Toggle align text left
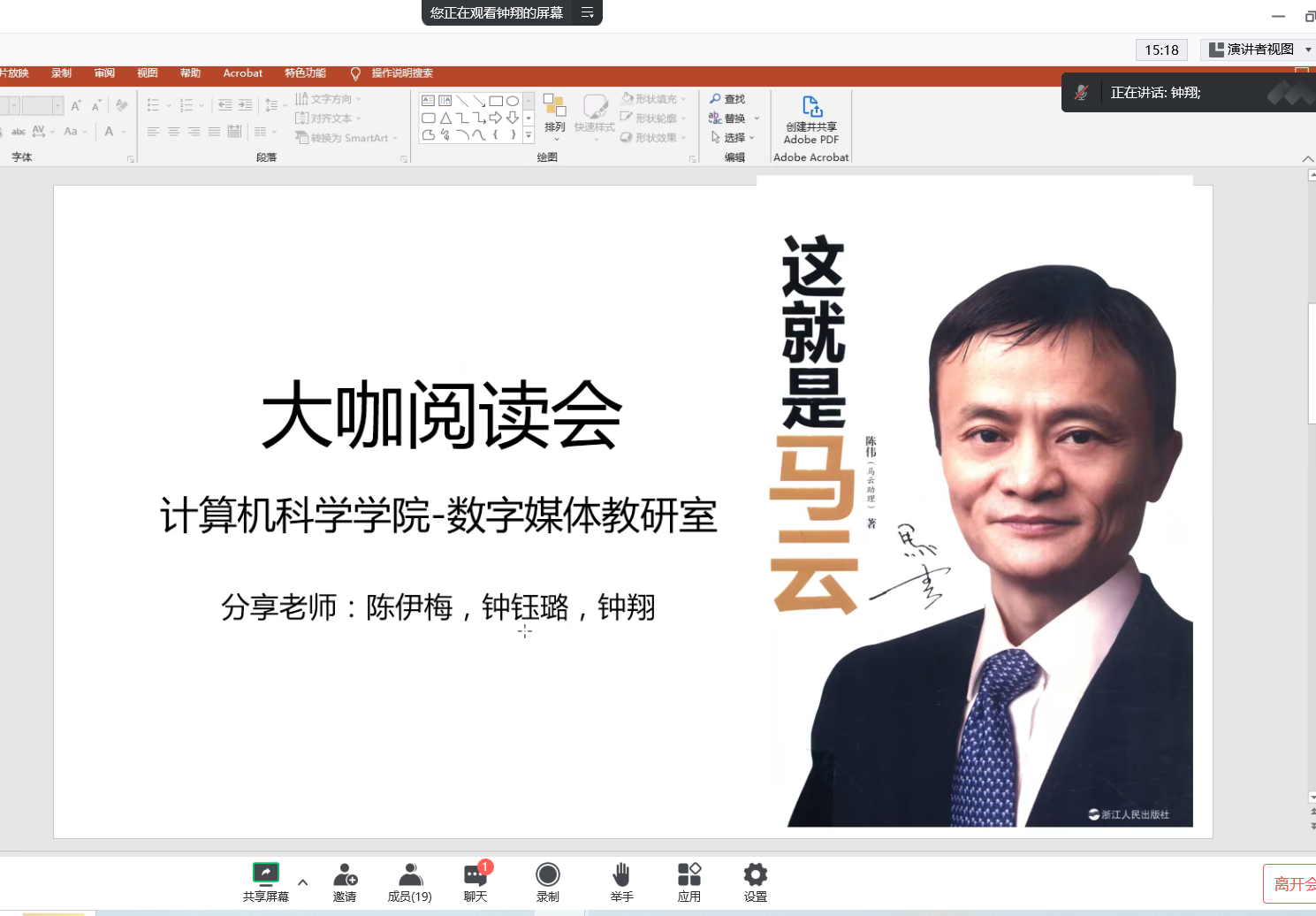The image size is (1316, 916). (x=153, y=132)
